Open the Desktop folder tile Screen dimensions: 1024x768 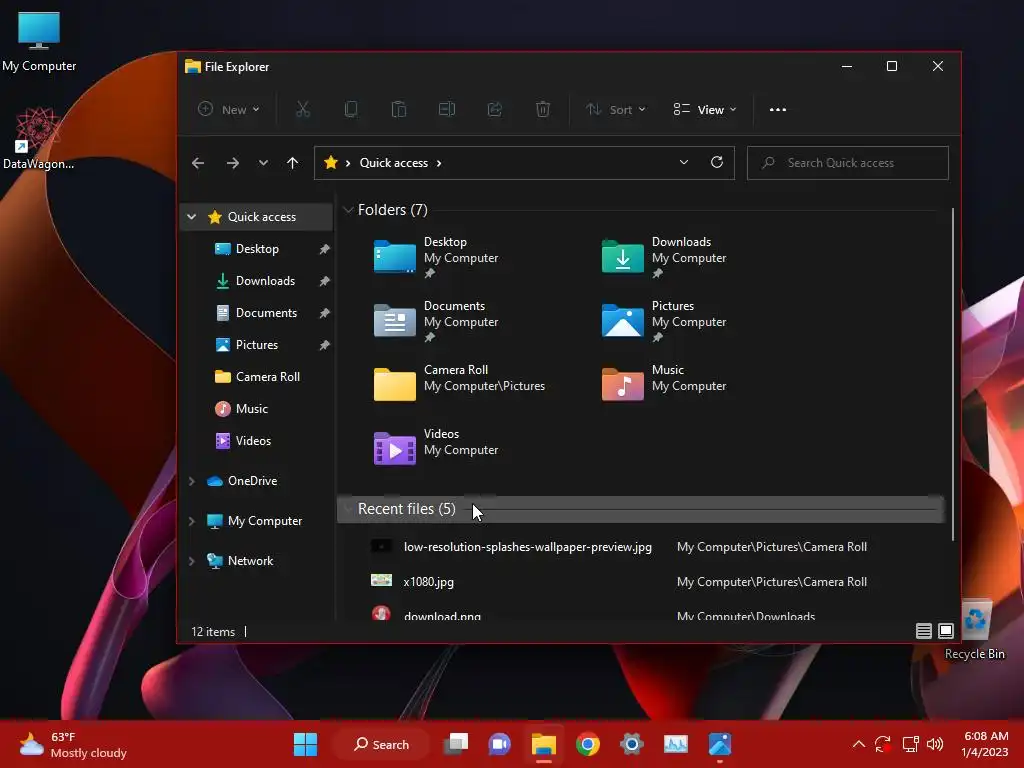click(438, 257)
